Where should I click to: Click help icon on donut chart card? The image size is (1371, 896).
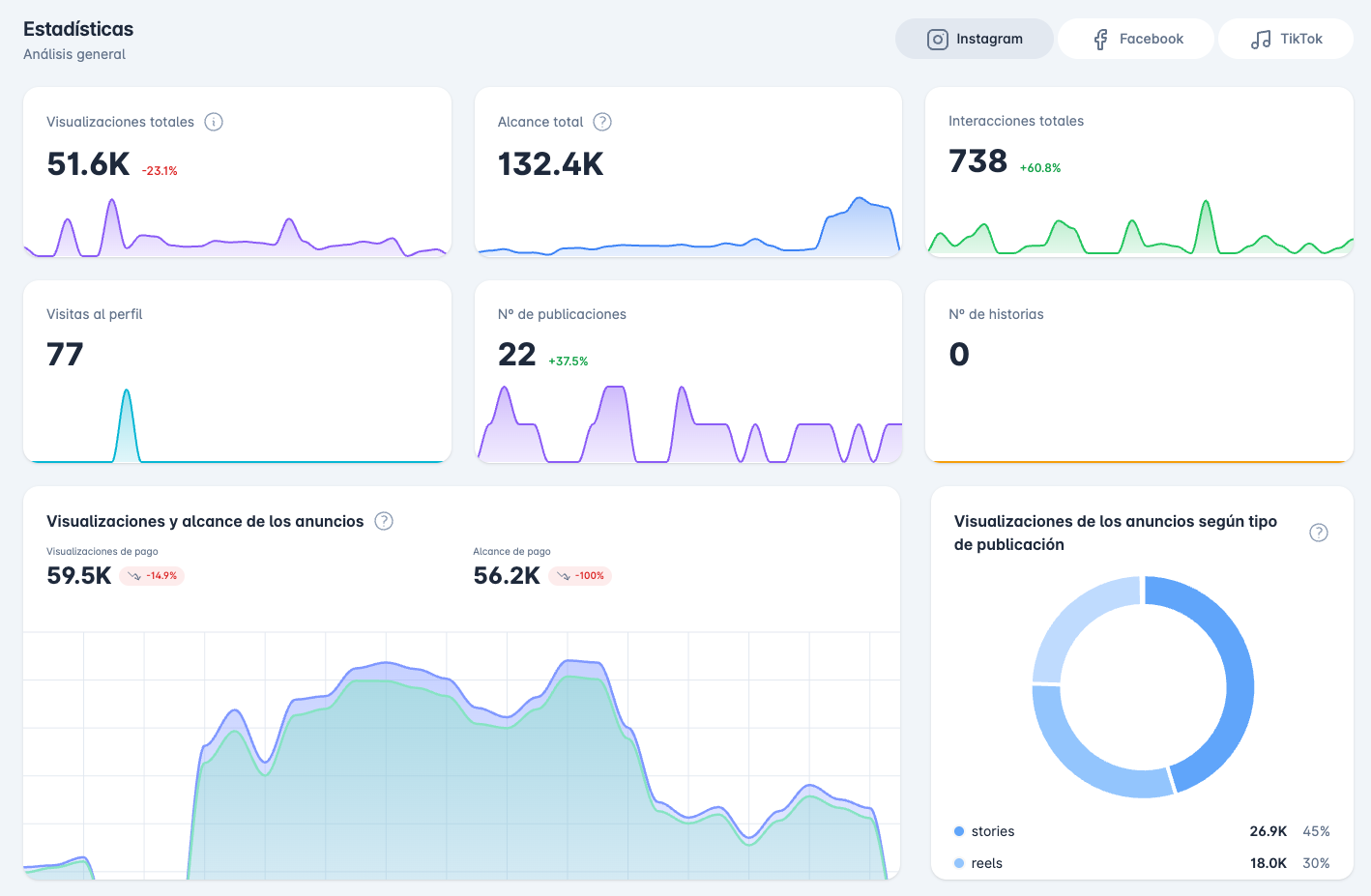[1318, 533]
